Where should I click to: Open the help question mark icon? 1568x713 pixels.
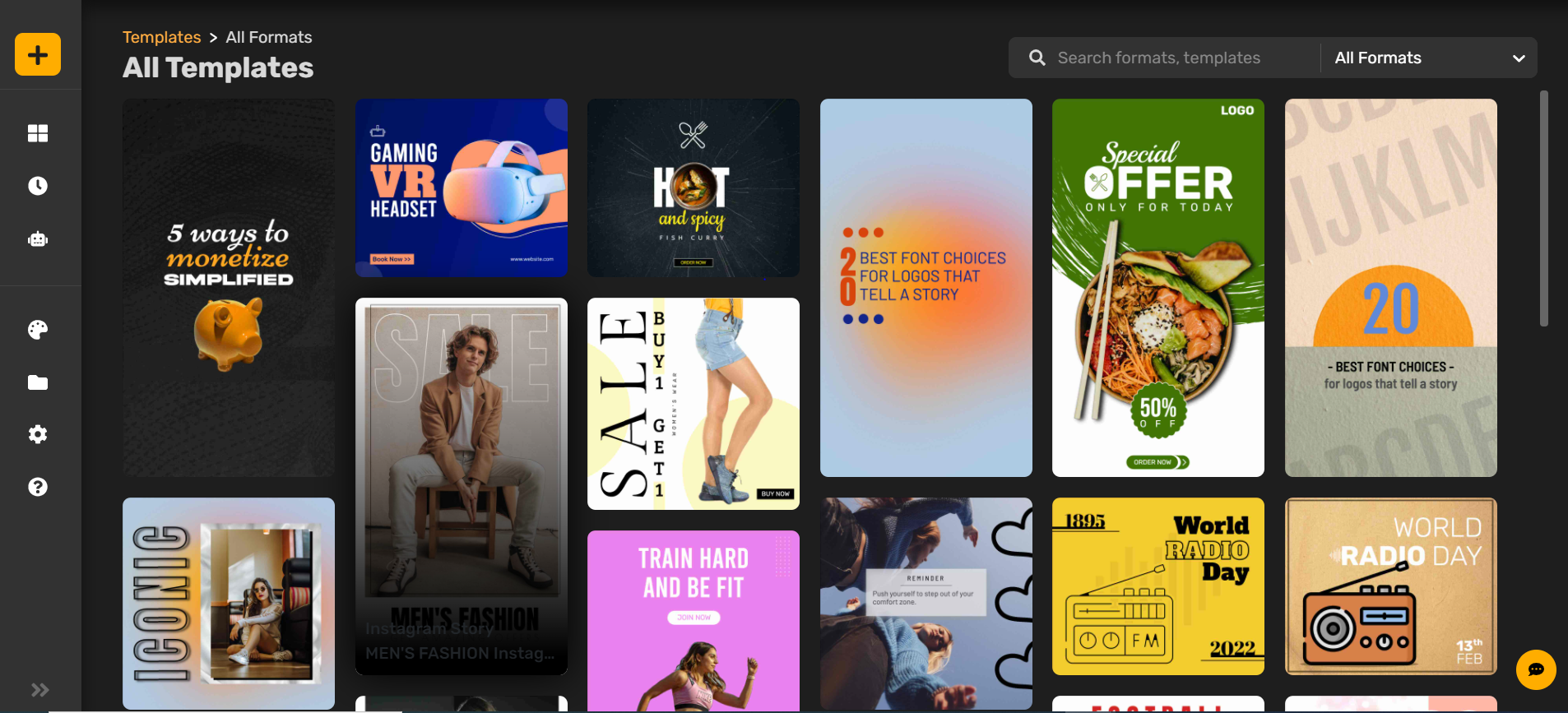click(x=38, y=487)
